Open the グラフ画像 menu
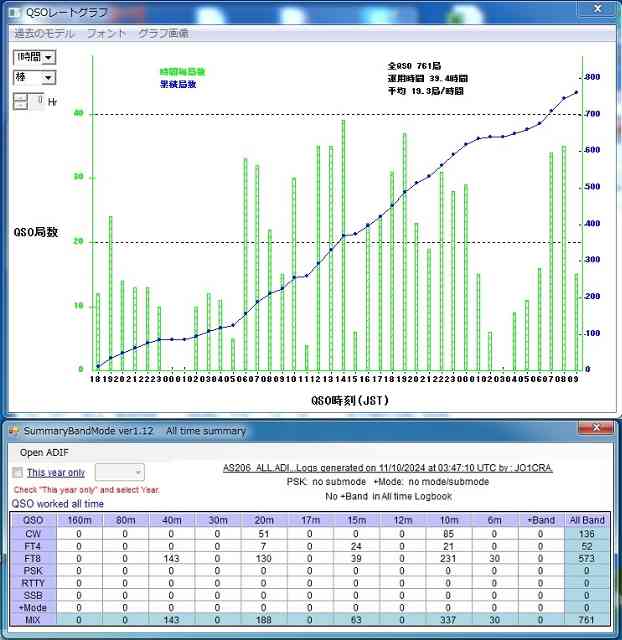The image size is (622, 640). (163, 33)
